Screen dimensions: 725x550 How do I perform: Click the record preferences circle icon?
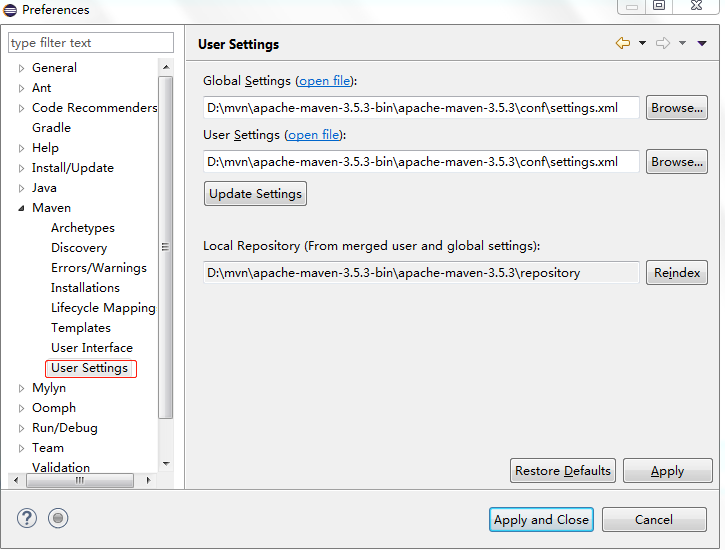click(x=58, y=518)
